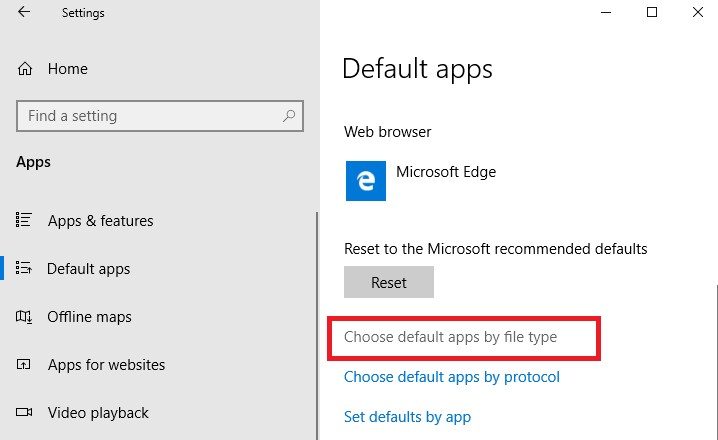Screen dimensions: 718x440
Task: Open the Apps & features page
Action: [100, 221]
